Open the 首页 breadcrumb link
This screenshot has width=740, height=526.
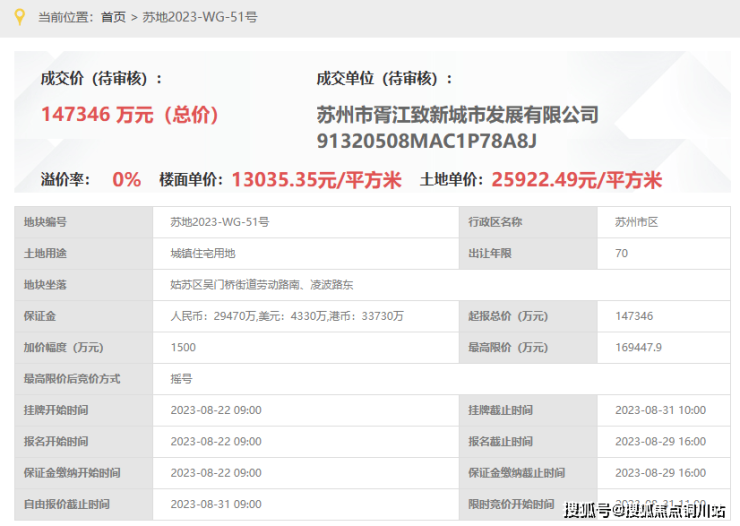[114, 17]
